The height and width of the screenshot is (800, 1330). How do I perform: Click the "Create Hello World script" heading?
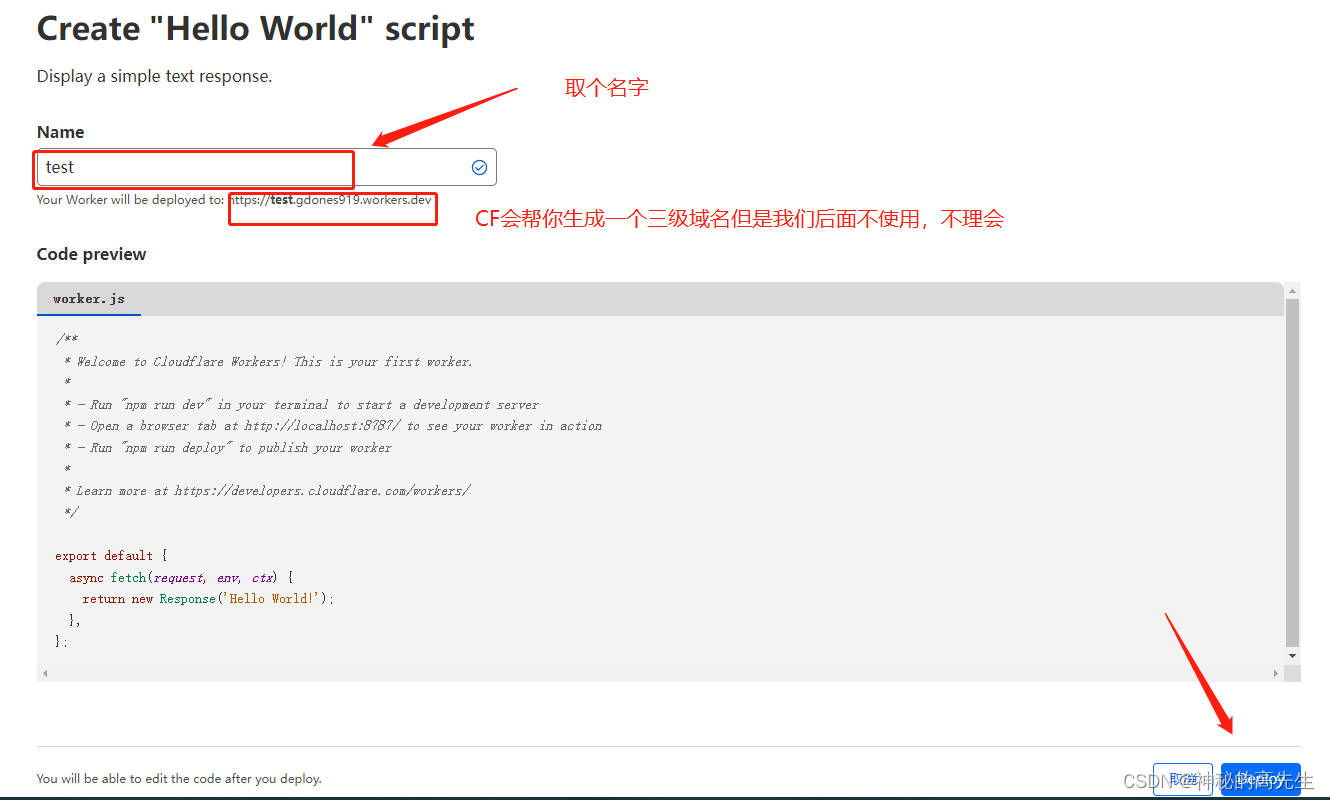tap(256, 28)
